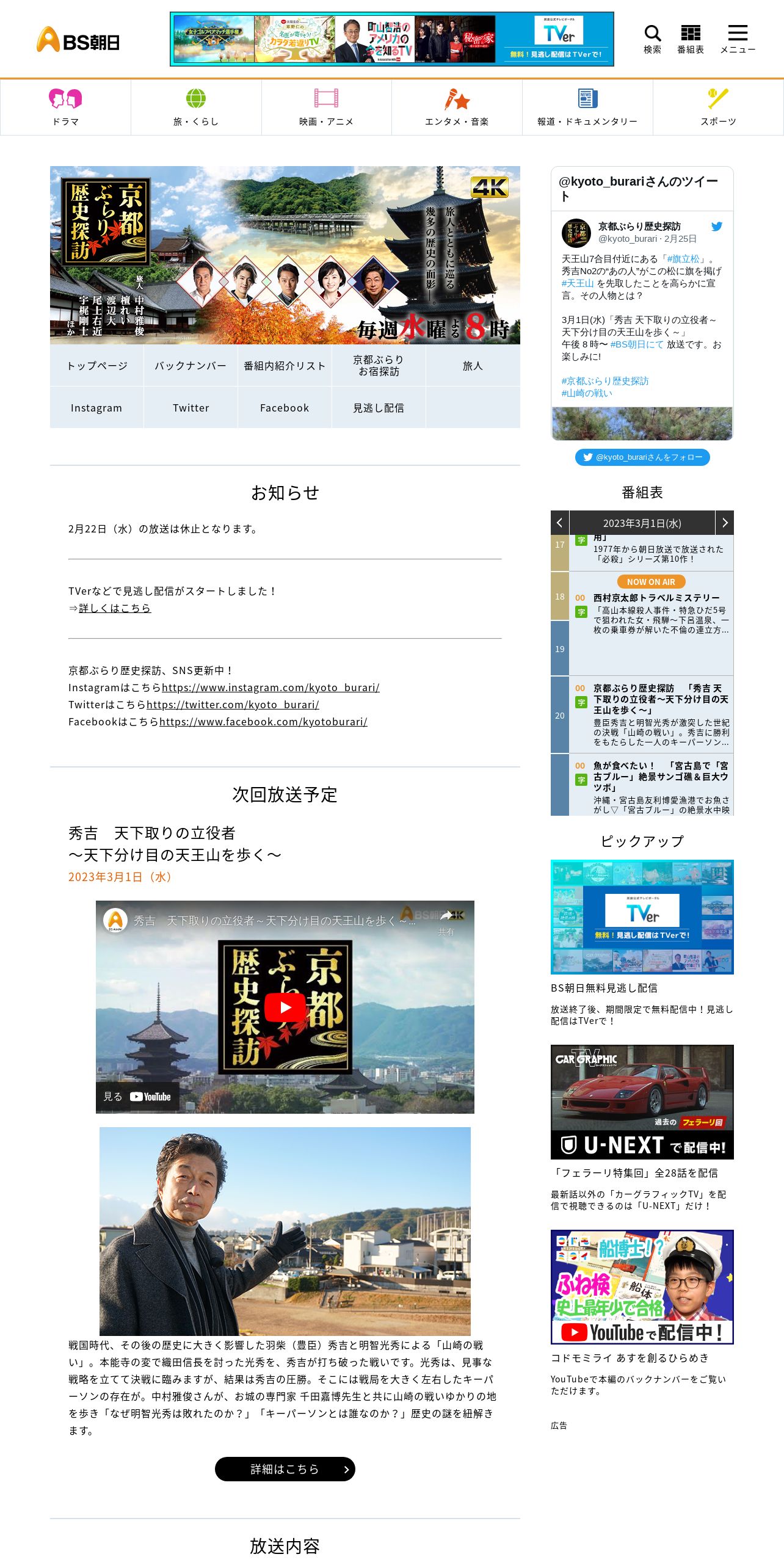Click the #山崎の戦い hashtag

(587, 393)
